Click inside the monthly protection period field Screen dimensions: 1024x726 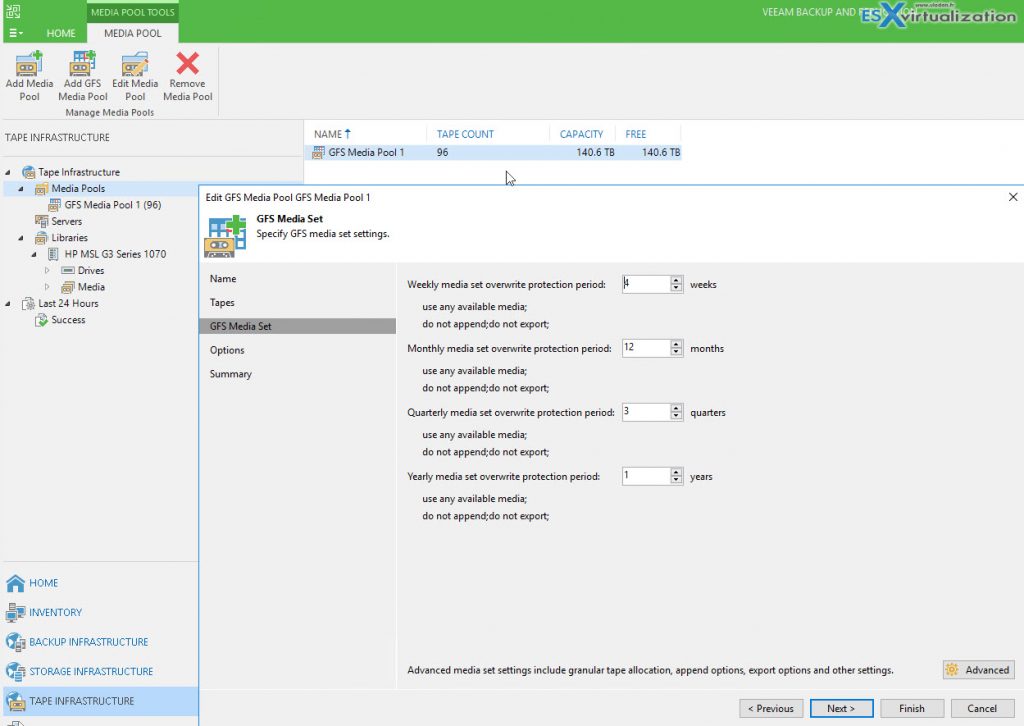click(645, 348)
